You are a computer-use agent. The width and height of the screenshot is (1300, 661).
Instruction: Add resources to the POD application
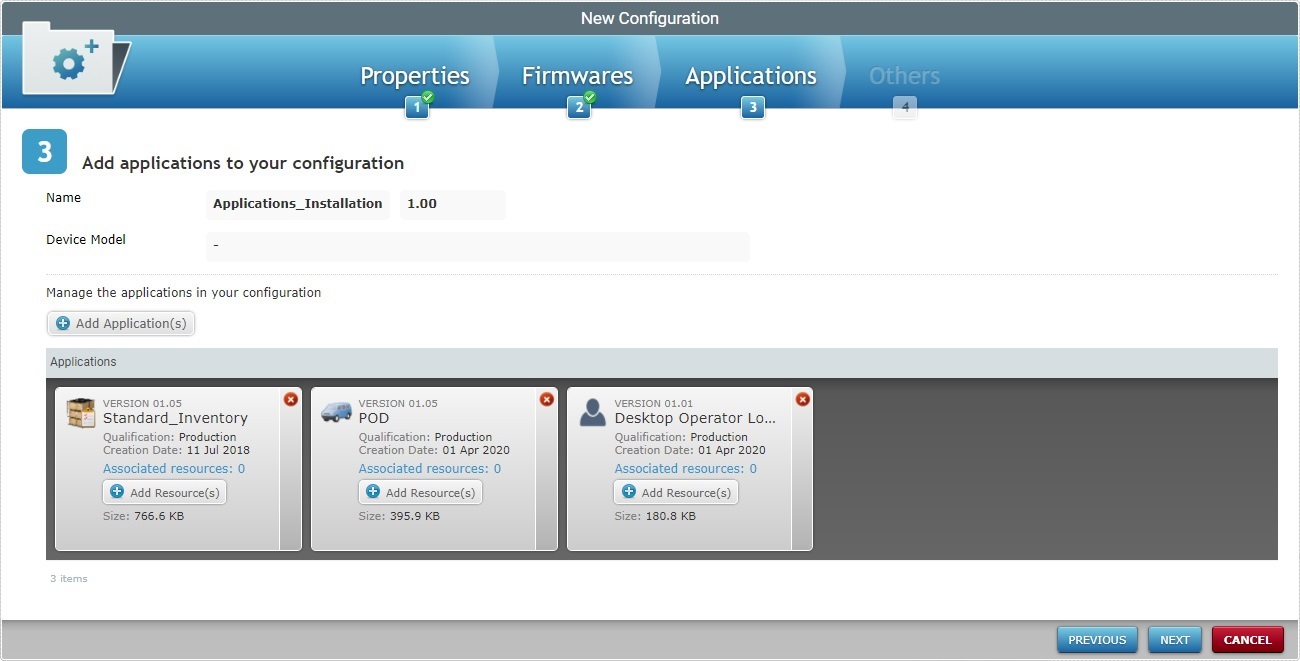[x=420, y=492]
